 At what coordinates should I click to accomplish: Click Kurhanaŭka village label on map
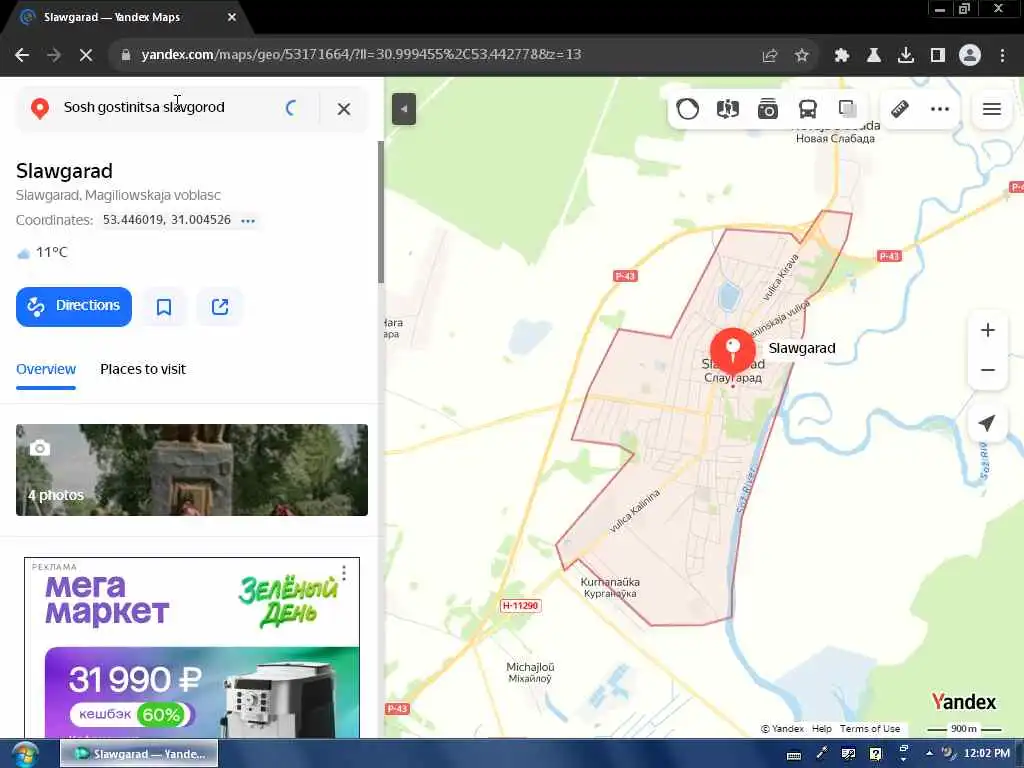pos(610,587)
